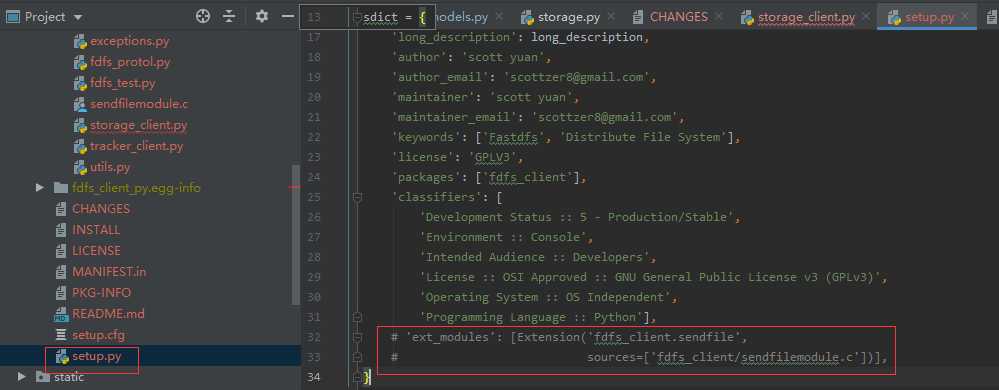
Task: Fold the classifiers block at line 25
Action: coord(357,198)
